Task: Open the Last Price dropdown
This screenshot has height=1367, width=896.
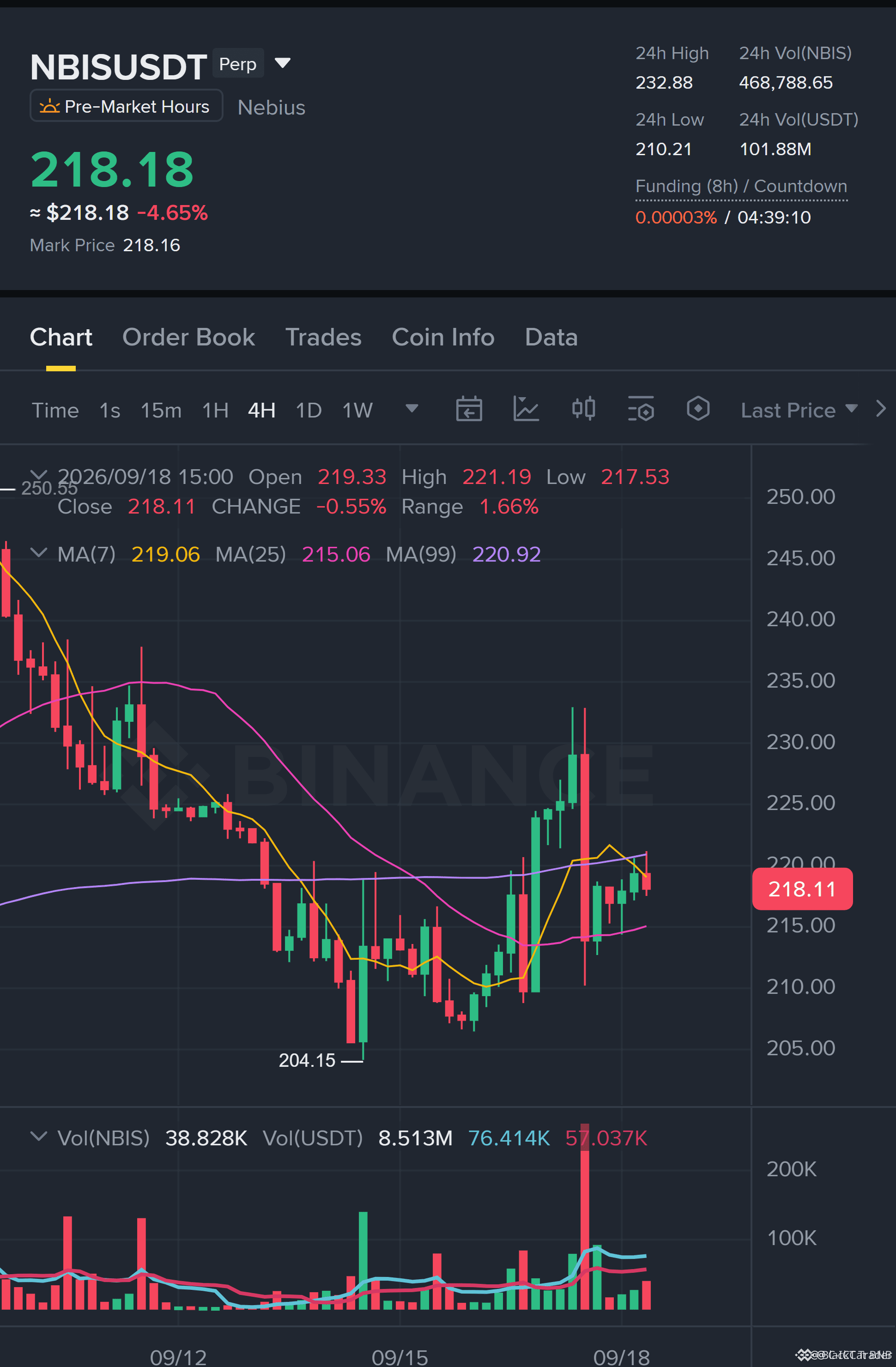Action: (x=799, y=410)
